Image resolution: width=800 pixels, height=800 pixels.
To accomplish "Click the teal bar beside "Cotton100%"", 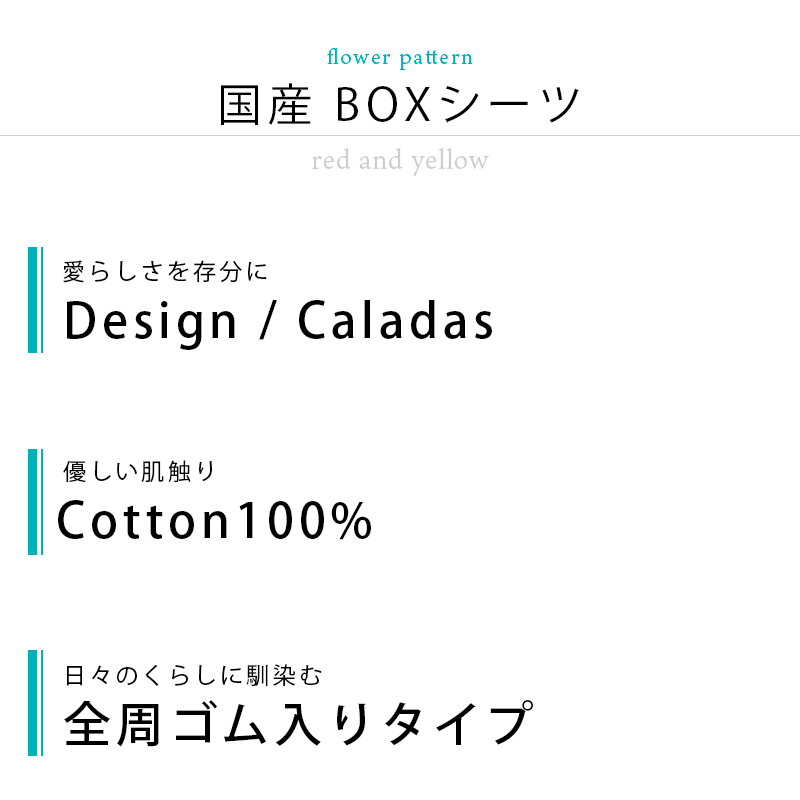I will tap(34, 501).
